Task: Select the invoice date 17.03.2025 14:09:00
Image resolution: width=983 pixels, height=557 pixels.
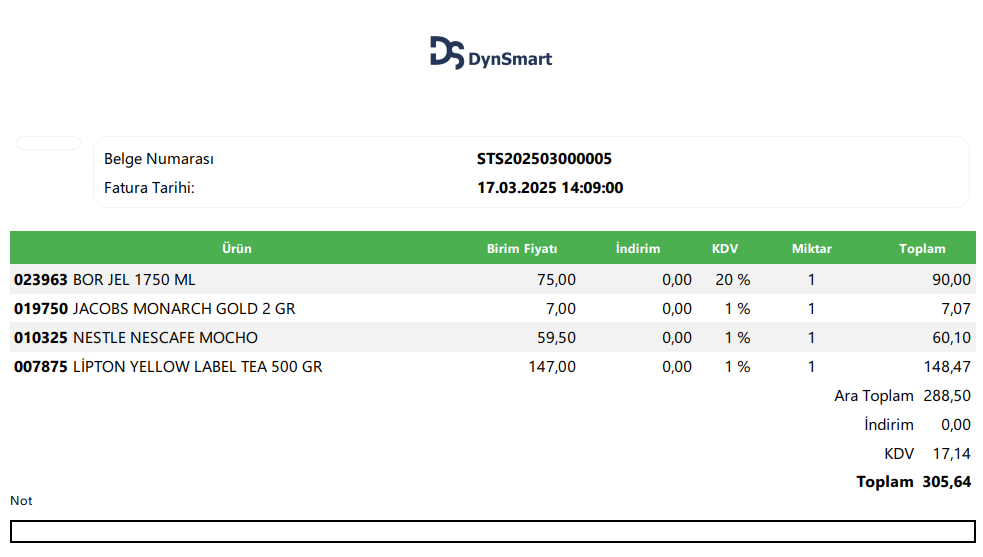Action: coord(550,188)
